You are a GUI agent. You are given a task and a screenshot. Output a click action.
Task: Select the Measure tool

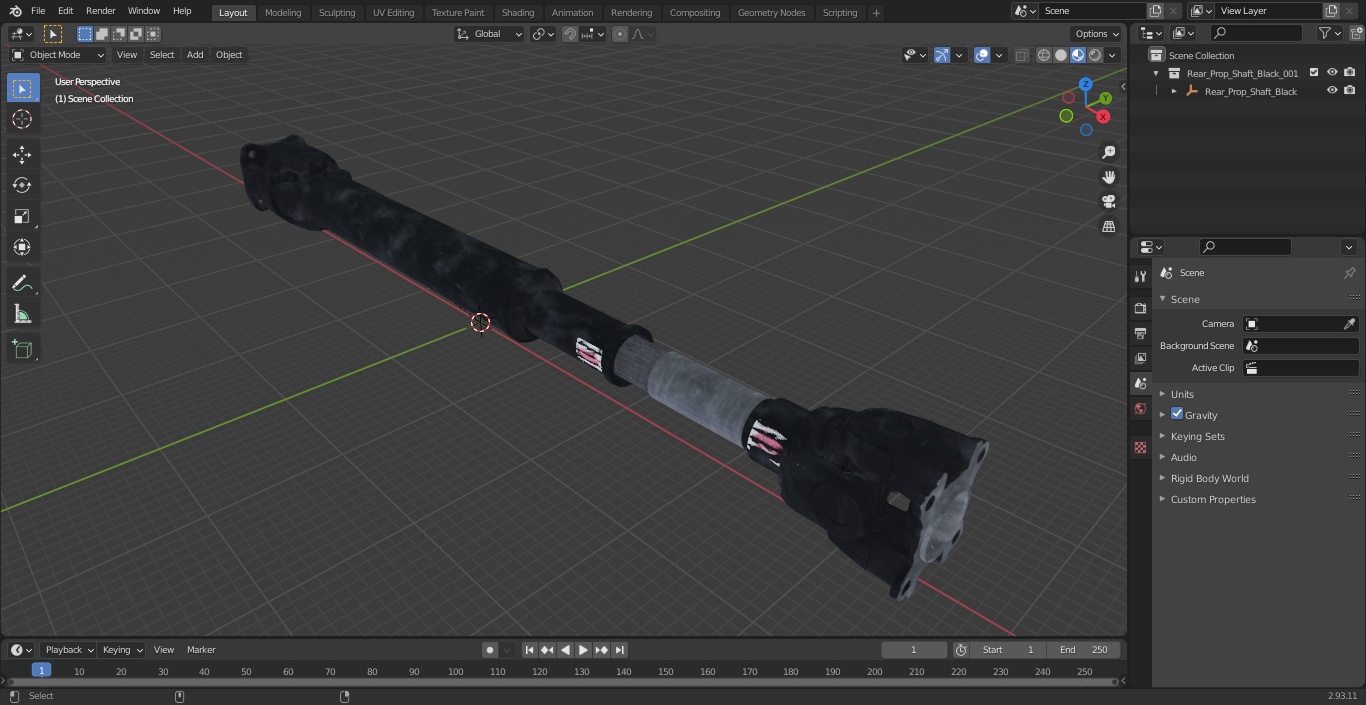pyautogui.click(x=22, y=315)
